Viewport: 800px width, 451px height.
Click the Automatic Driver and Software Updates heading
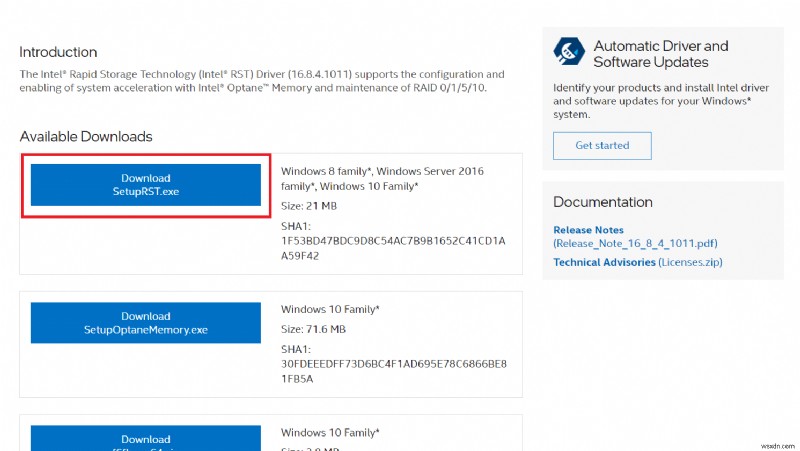tap(661, 54)
